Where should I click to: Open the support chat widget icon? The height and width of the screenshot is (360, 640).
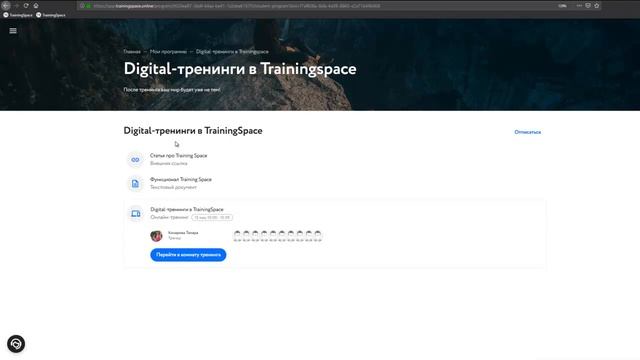[x=16, y=344]
